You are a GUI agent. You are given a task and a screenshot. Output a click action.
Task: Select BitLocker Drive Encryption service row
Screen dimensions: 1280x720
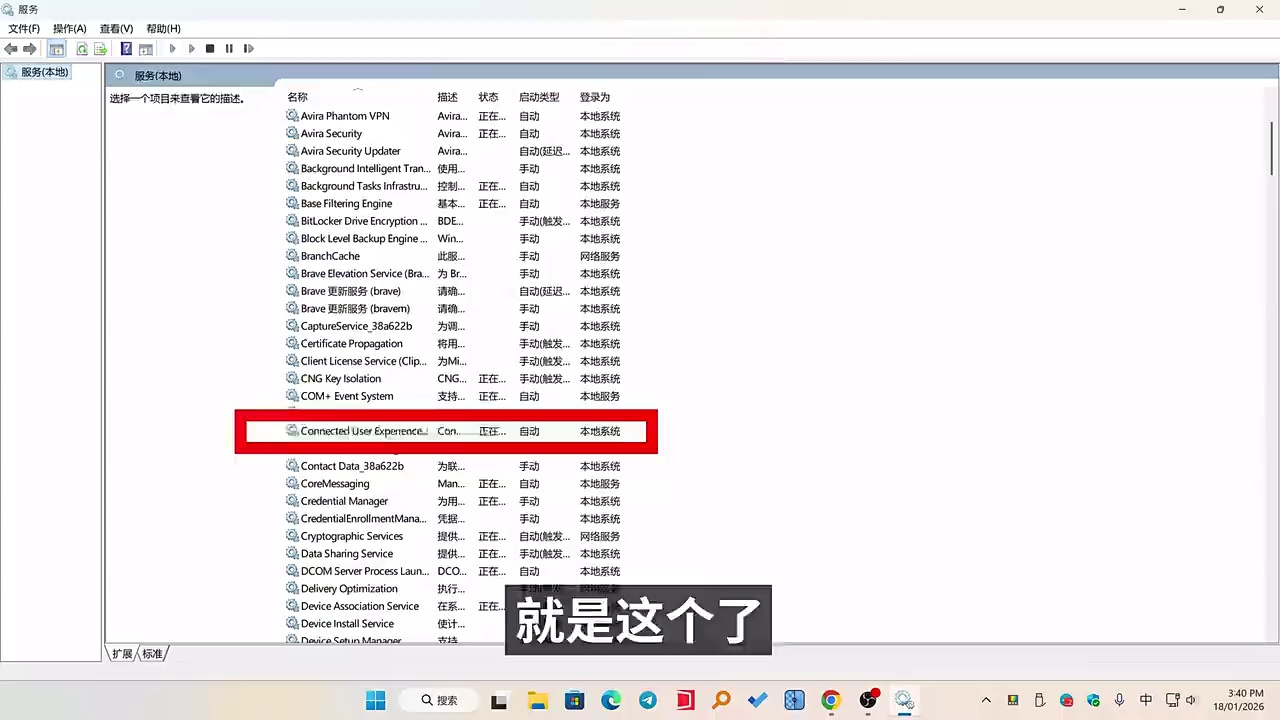click(x=453, y=221)
